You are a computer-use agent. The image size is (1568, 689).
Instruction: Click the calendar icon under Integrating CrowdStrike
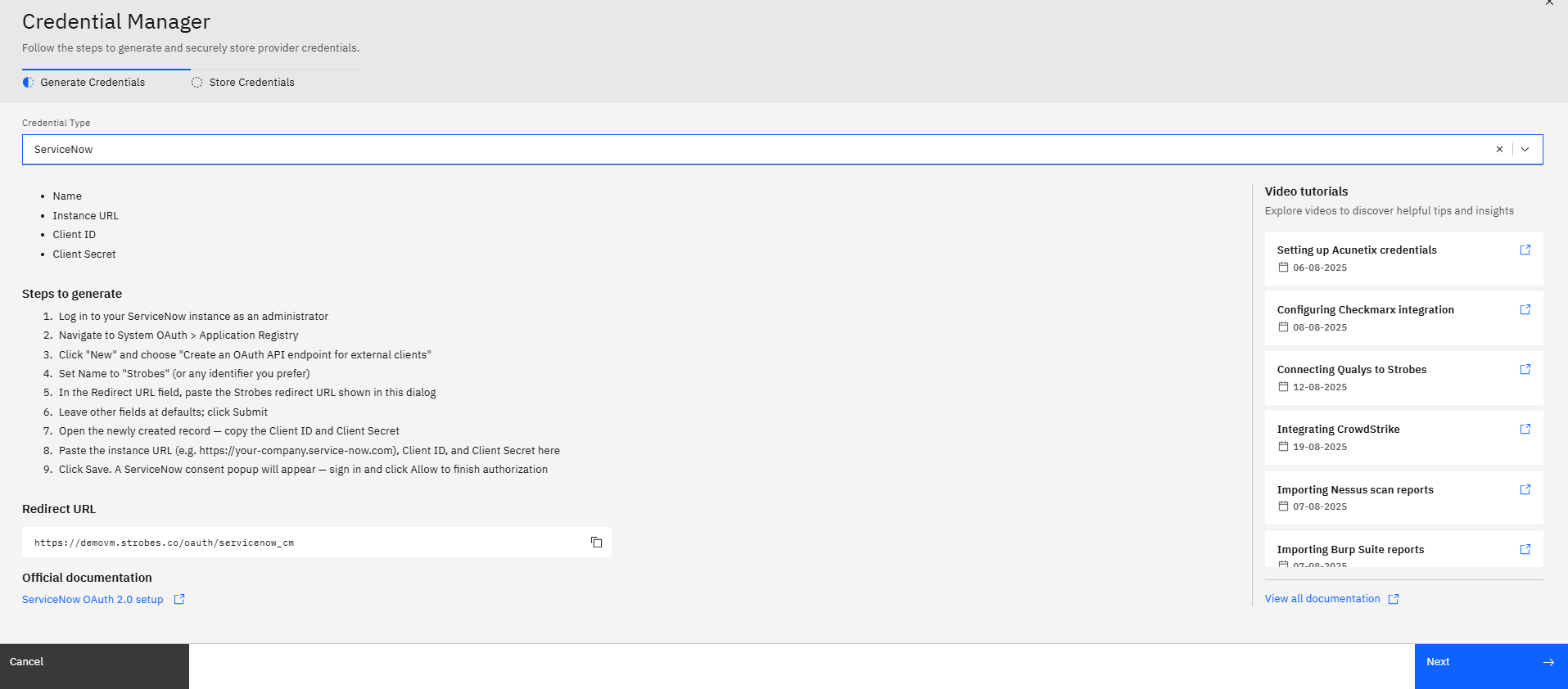click(1283, 447)
